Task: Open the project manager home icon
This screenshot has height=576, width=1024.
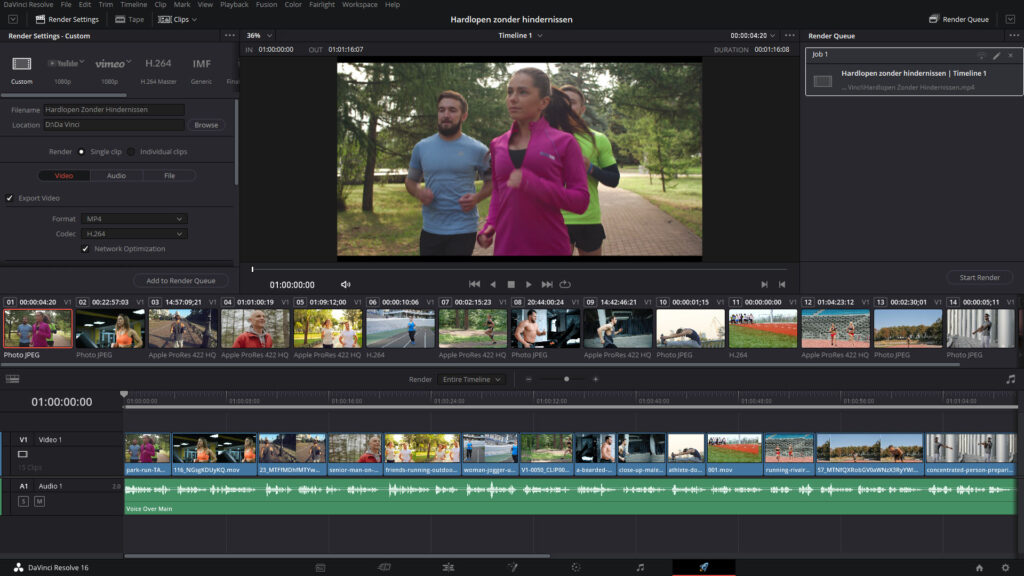Action: point(979,568)
